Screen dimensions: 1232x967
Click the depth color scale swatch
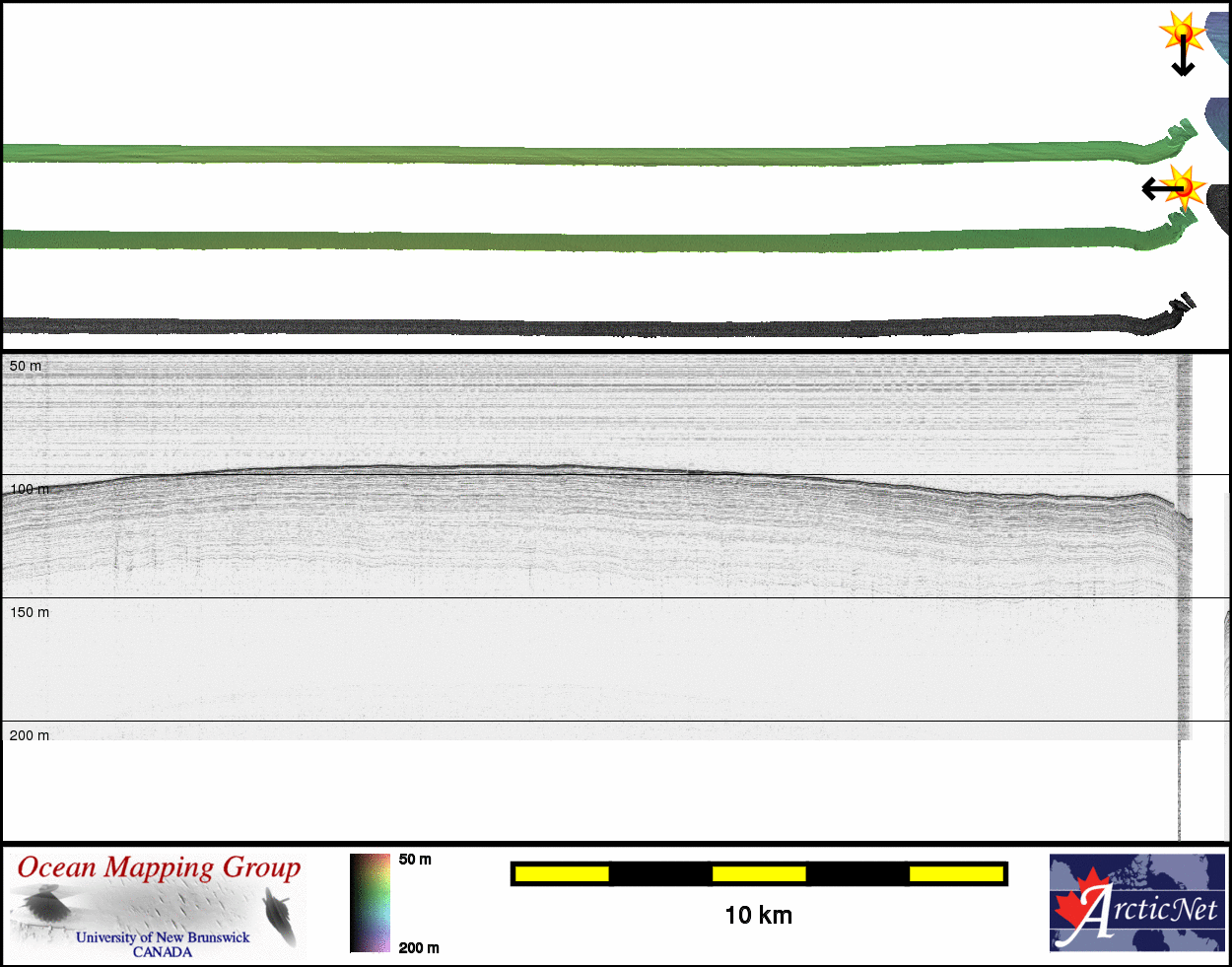[x=370, y=903]
